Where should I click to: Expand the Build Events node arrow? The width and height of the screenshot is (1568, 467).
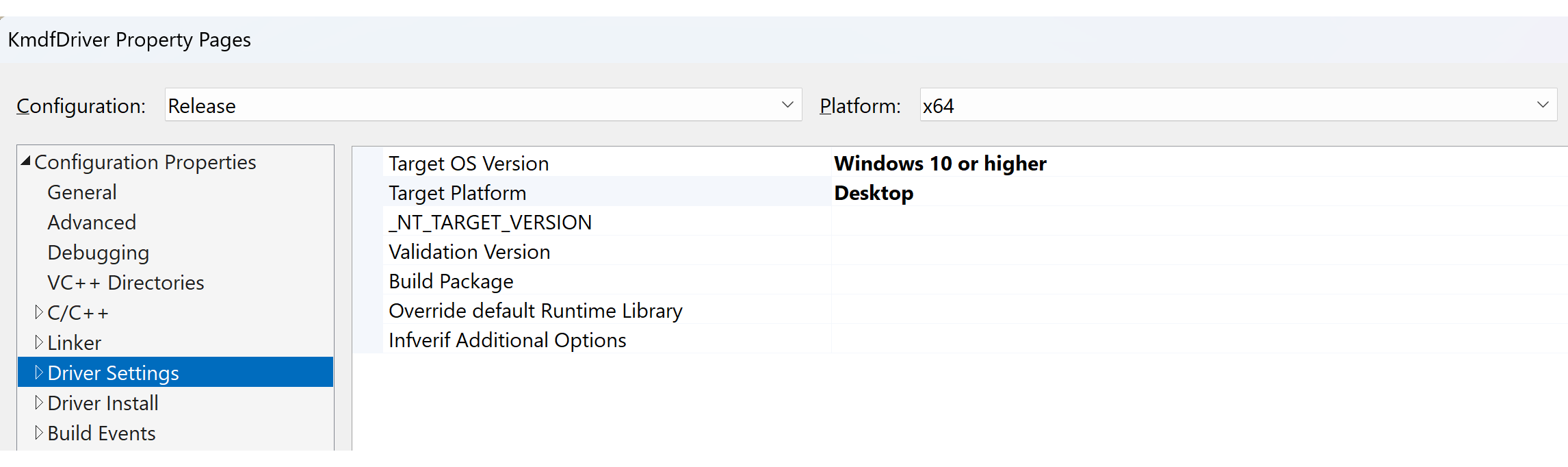pos(39,433)
